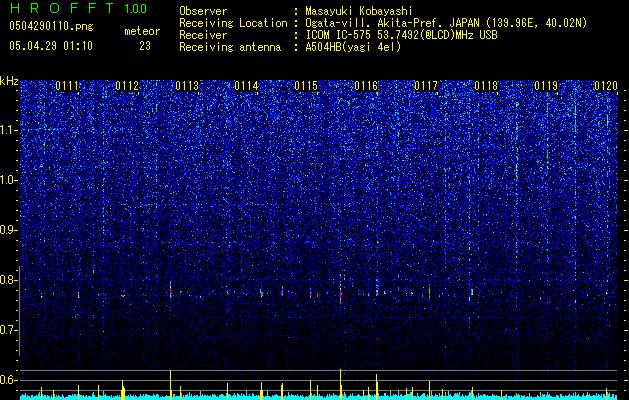Click the 0118 time marker
Image resolution: width=629 pixels, height=400 pixels.
(x=486, y=86)
